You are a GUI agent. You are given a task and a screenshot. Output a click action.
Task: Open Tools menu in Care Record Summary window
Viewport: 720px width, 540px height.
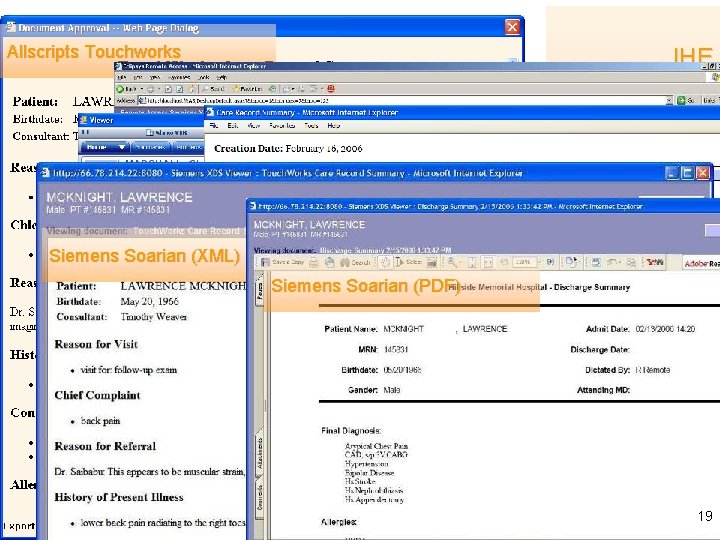click(311, 125)
